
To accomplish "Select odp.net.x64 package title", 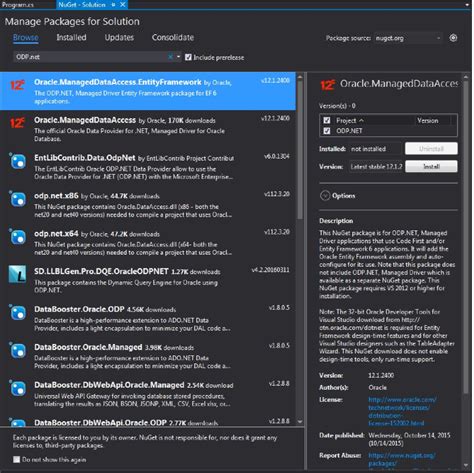I will 56,233.
